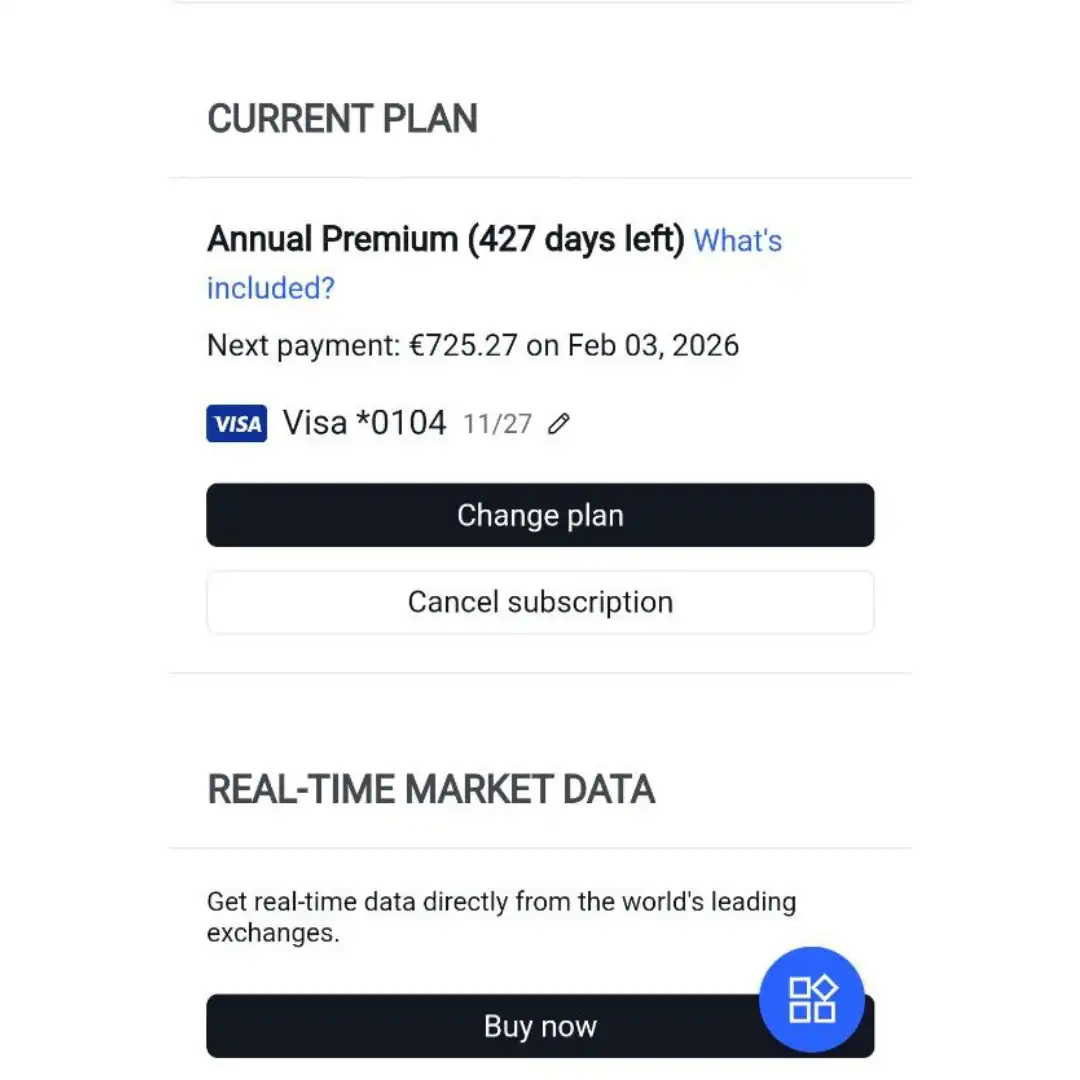
Task: Click the Visa icon next to *0104
Action: 236,423
